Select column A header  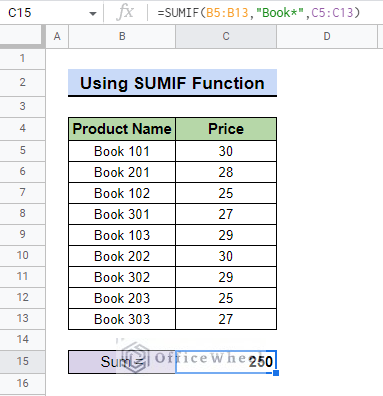[57, 36]
